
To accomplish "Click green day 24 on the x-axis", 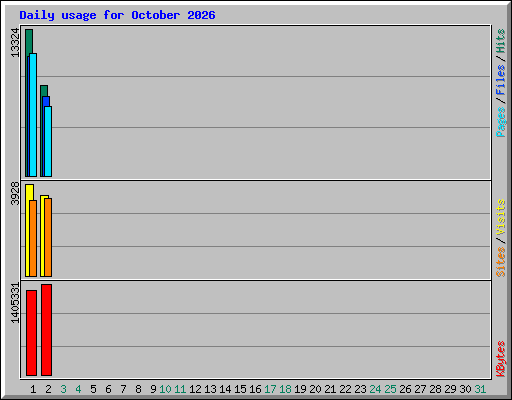I will point(375,389).
